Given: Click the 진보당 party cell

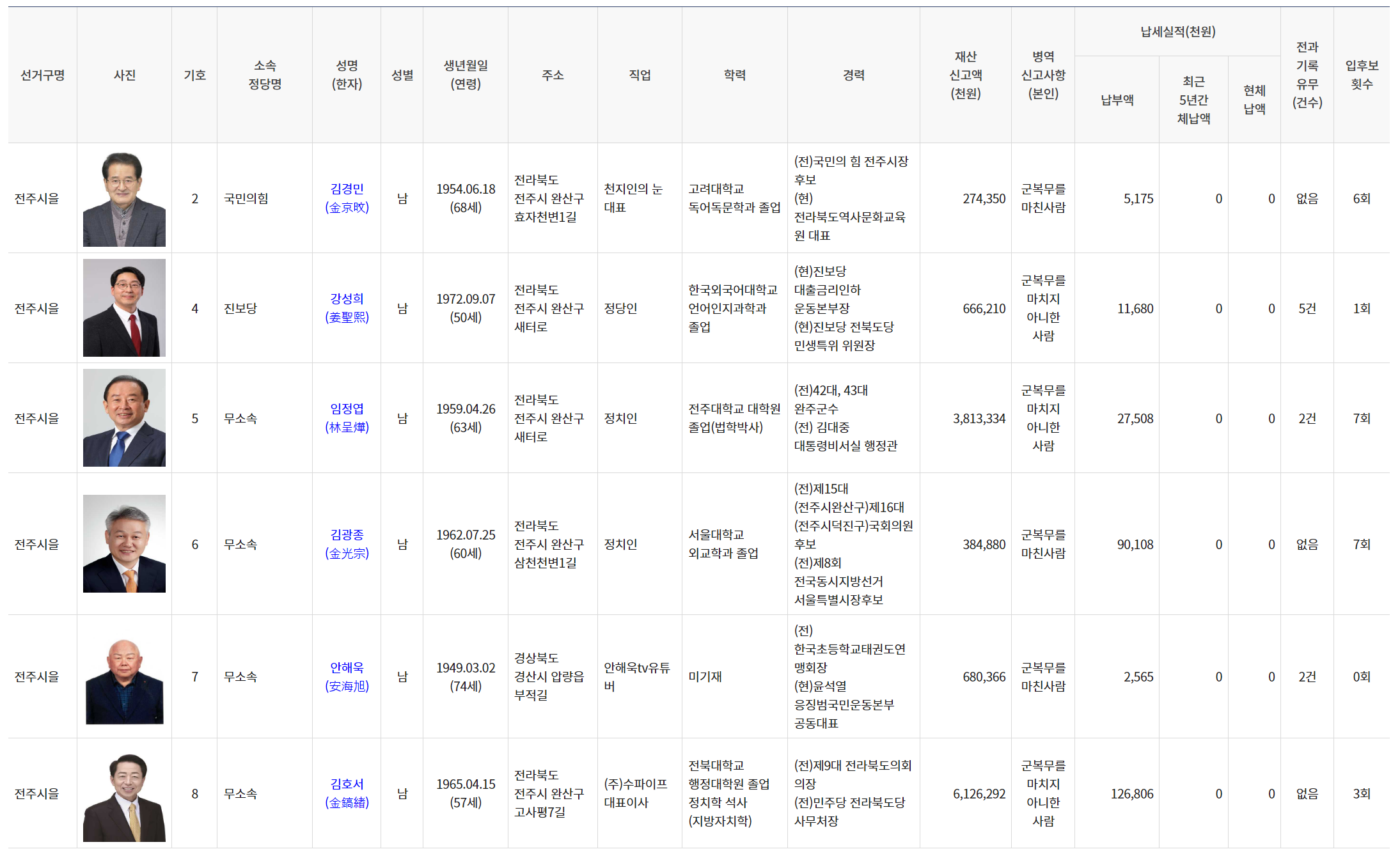Looking at the screenshot, I should tap(240, 309).
